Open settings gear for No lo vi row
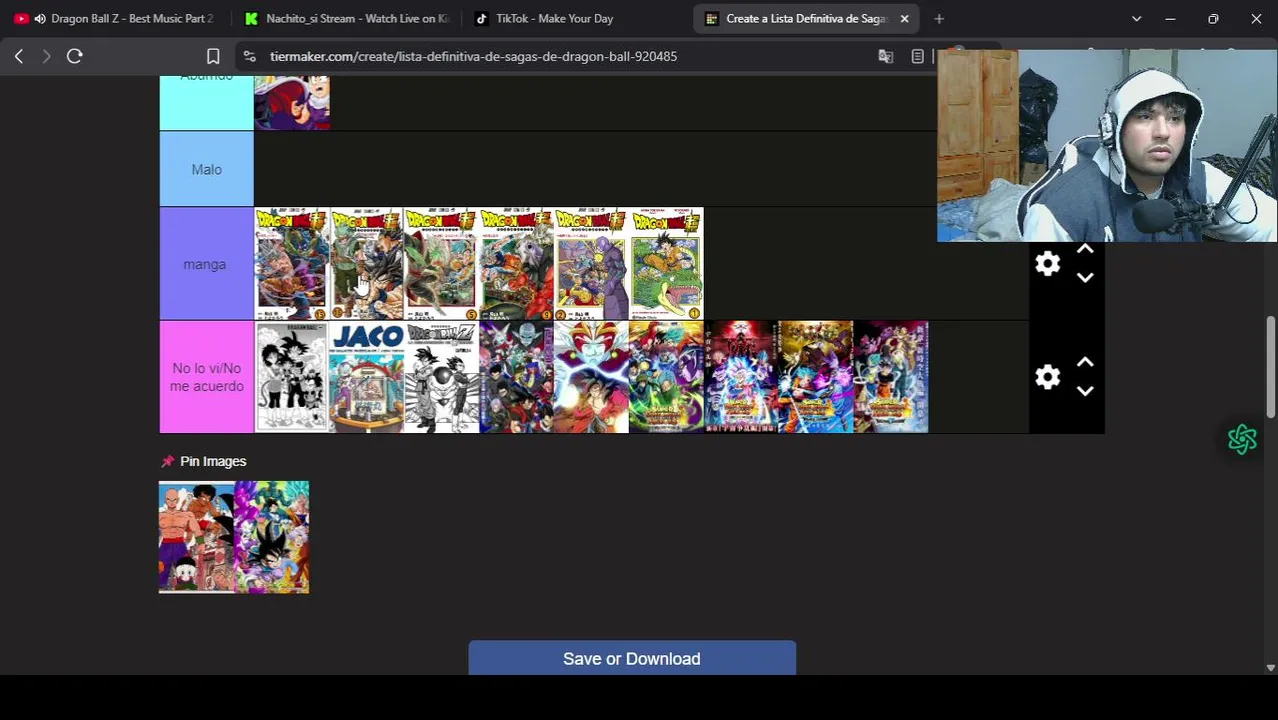This screenshot has height=720, width=1278. point(1047,377)
